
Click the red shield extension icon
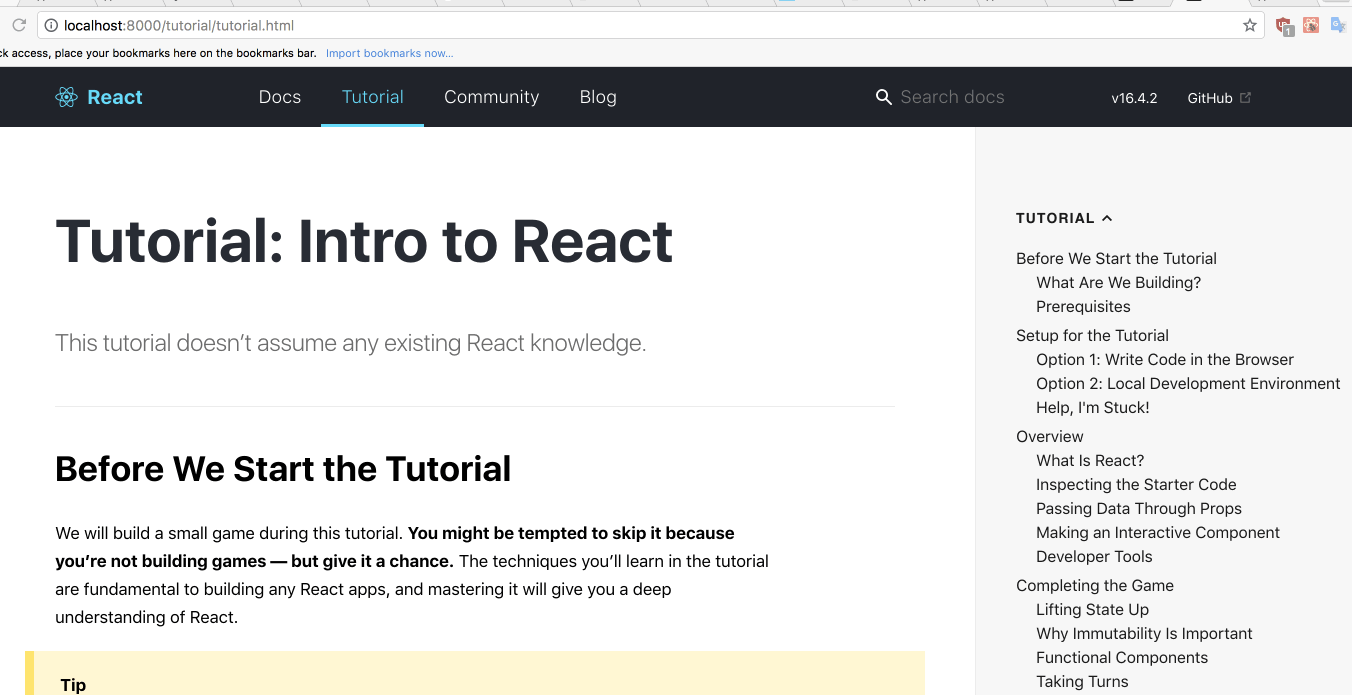(x=1284, y=27)
